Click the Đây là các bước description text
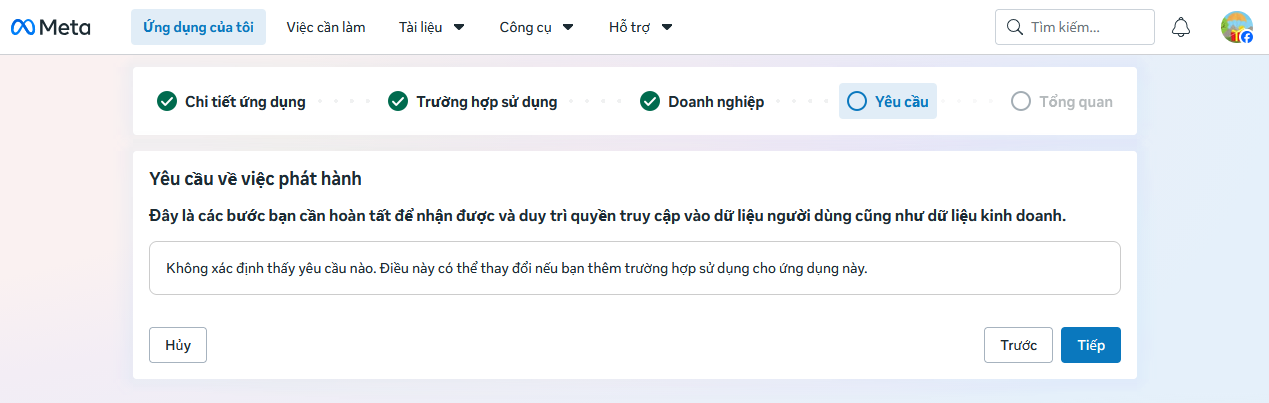This screenshot has width=1269, height=403. tap(607, 215)
